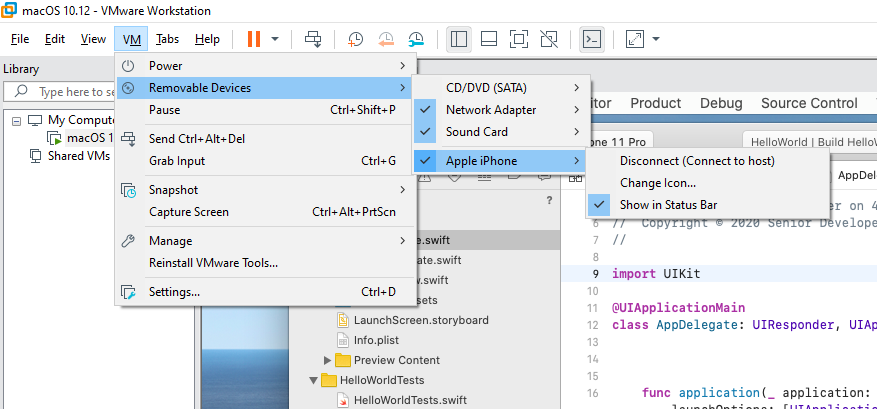This screenshot has height=409, width=877.
Task: Select Removable Devices menu entry
Action: [266, 88]
